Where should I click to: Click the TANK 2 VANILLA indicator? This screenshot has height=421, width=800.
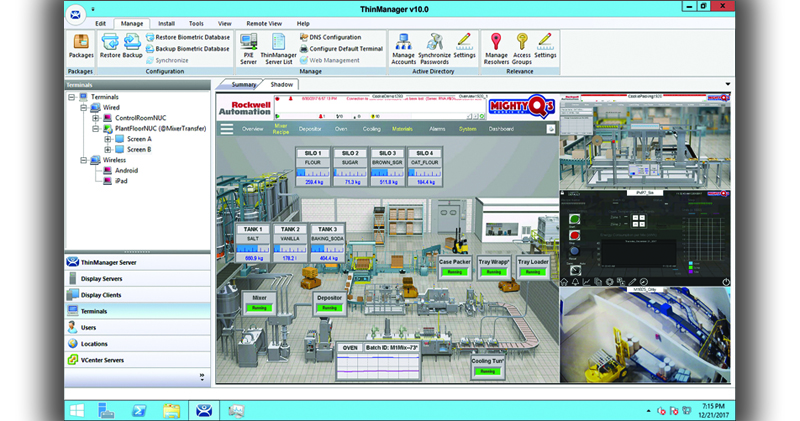click(290, 243)
